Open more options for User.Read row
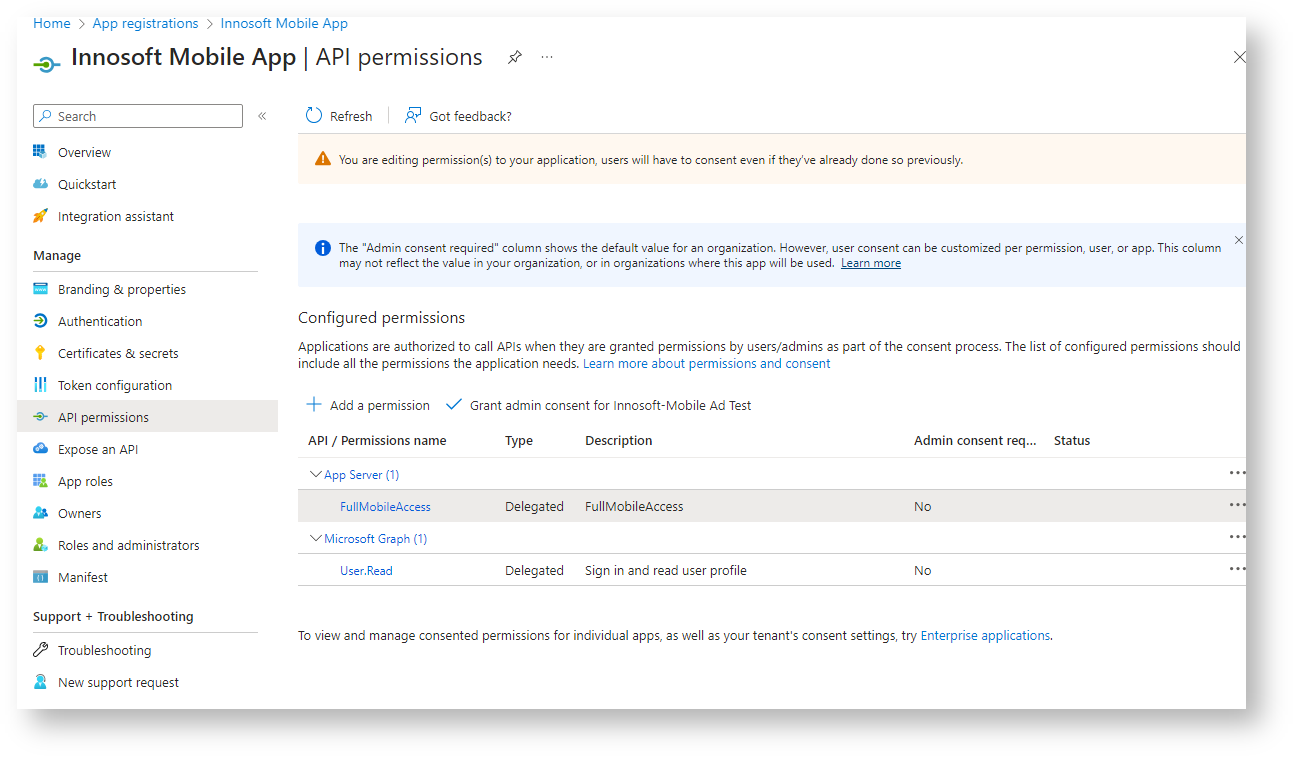Screen dimensions: 1294x757 [x=1237, y=570]
